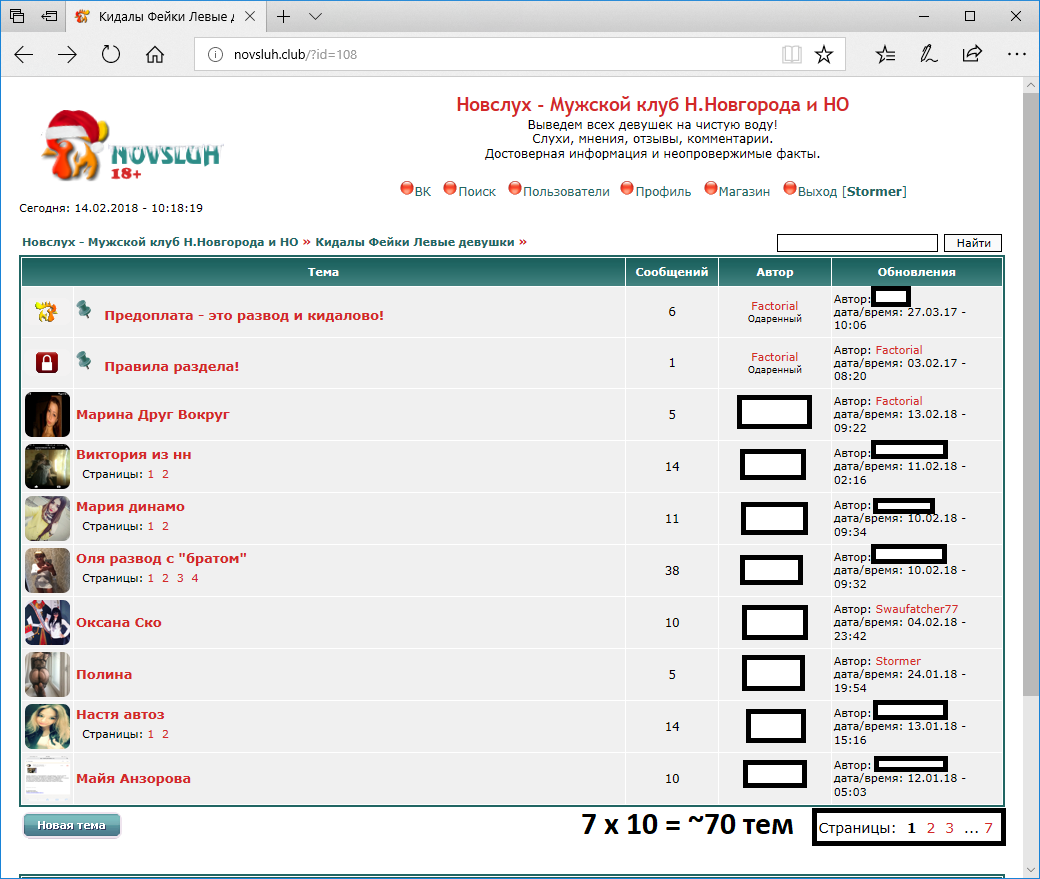This screenshot has width=1040, height=879.
Task: Click the Novsluh site logo
Action: pyautogui.click(x=130, y=148)
